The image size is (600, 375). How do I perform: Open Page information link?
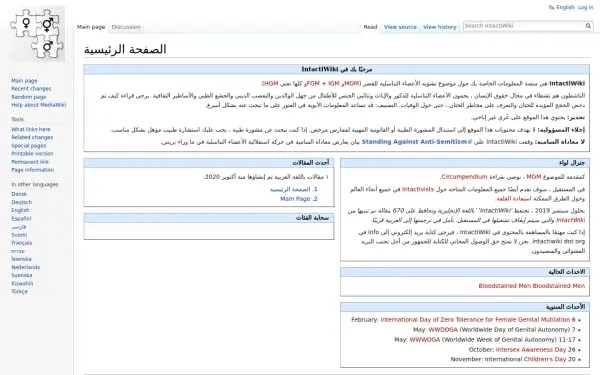tap(33, 170)
